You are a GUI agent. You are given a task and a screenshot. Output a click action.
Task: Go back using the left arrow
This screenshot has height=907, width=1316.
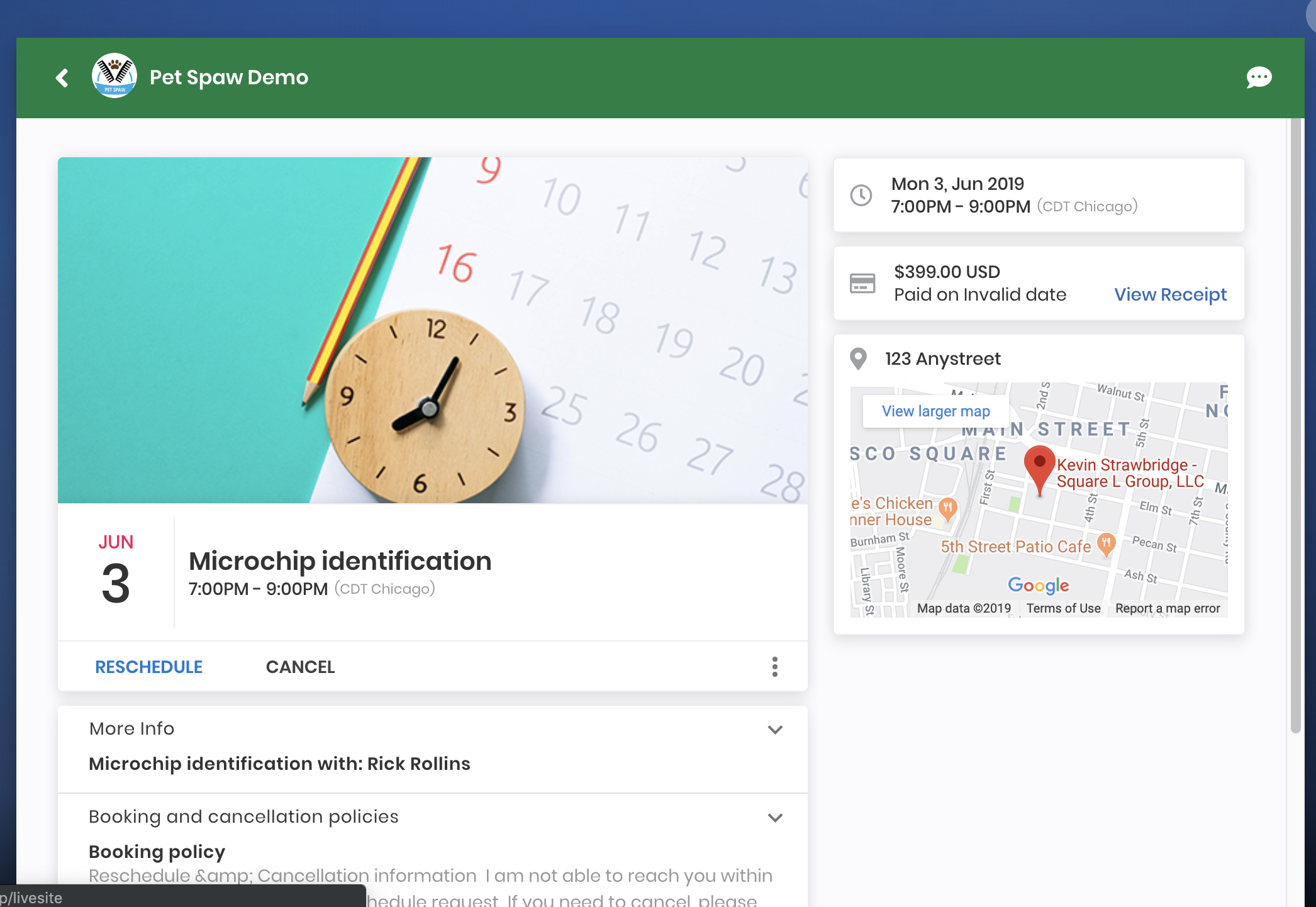(x=62, y=78)
